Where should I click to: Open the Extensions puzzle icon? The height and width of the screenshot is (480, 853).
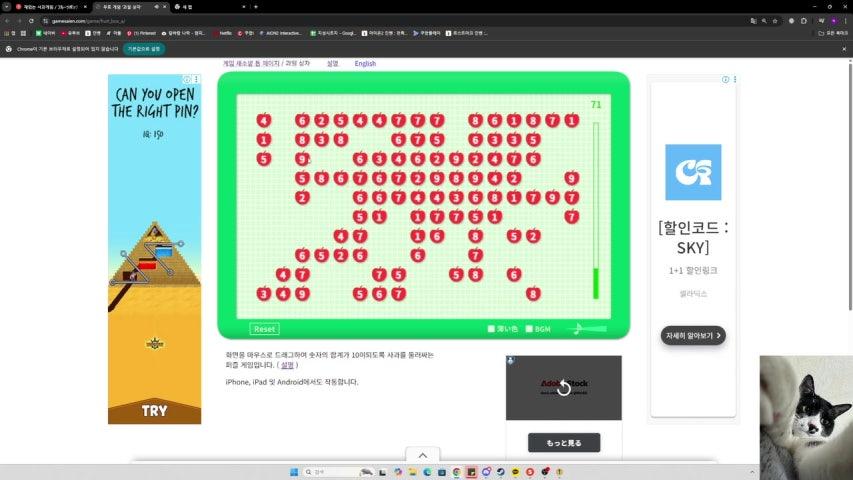pyautogui.click(x=804, y=21)
